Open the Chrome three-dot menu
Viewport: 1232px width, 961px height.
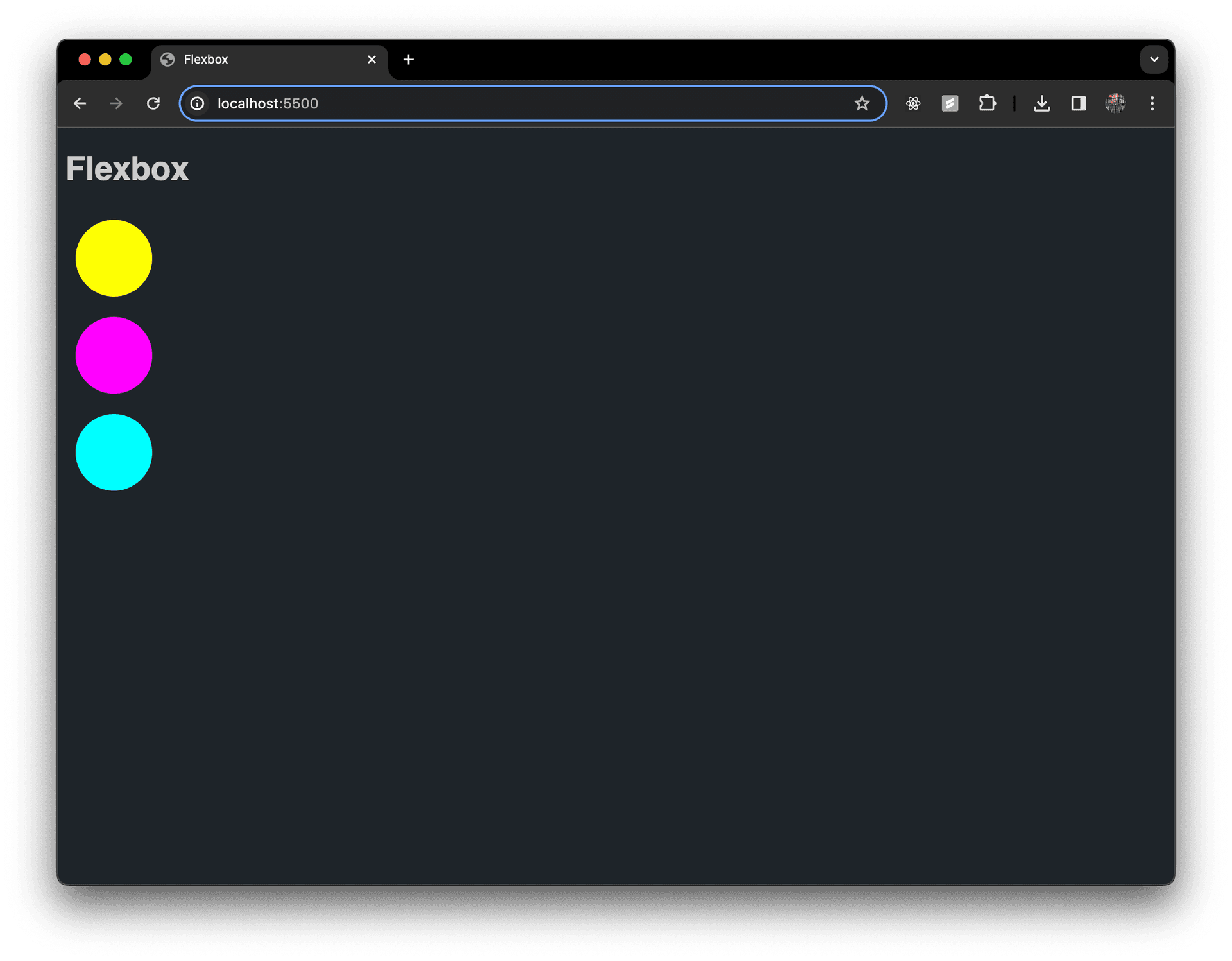1152,103
